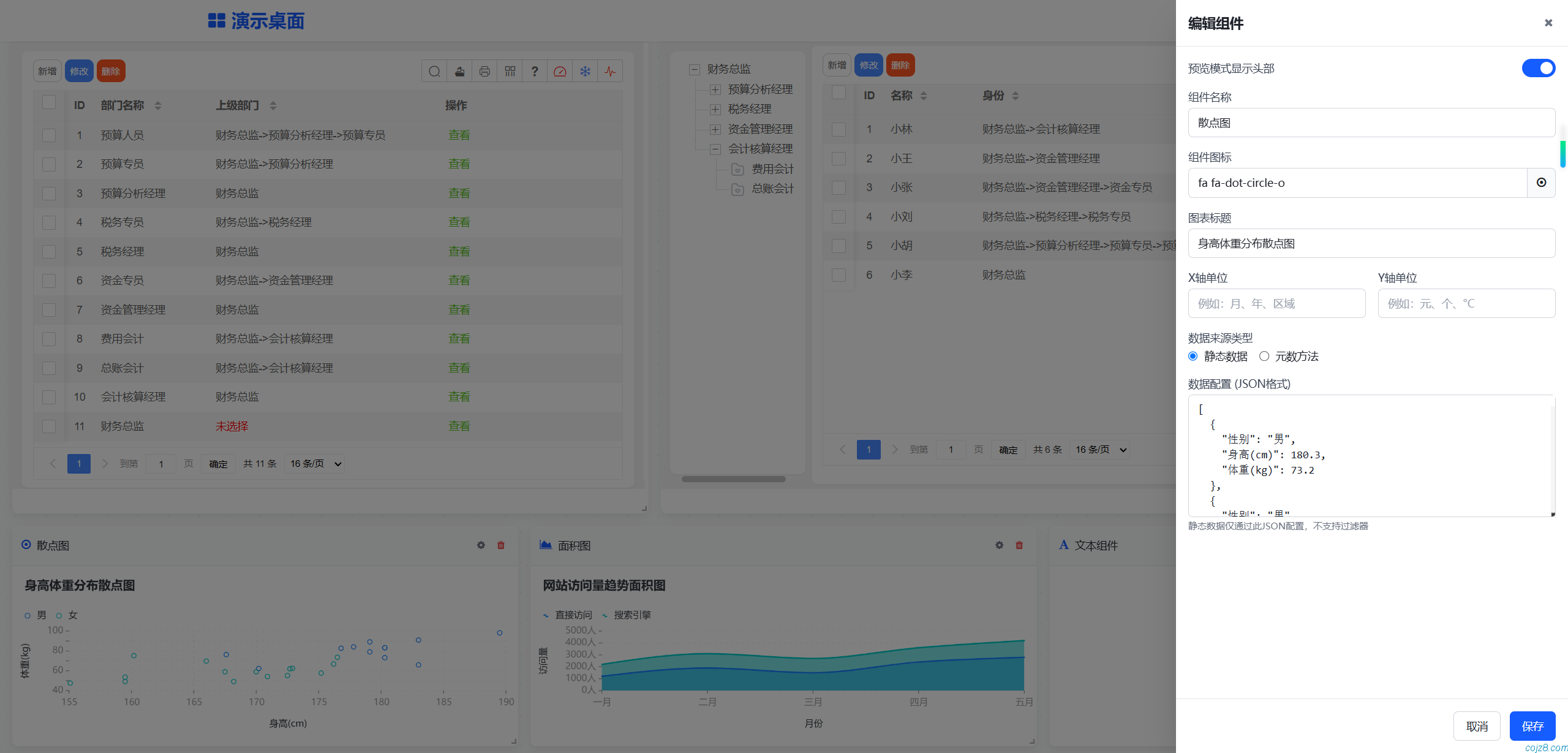Expand the 税务经理 tree node
The image size is (1568, 753).
pyautogui.click(x=715, y=109)
